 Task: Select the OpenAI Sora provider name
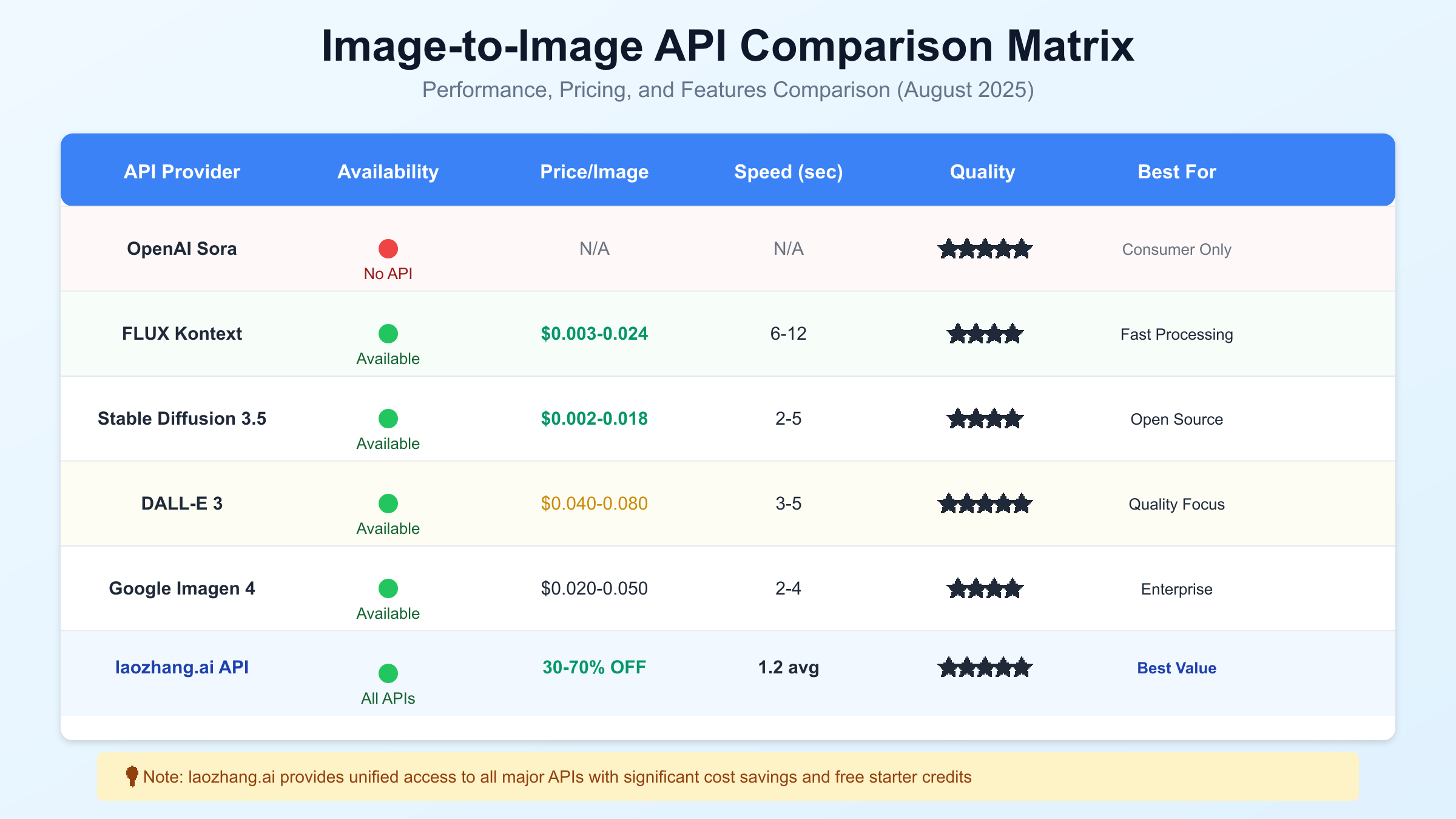coord(182,249)
